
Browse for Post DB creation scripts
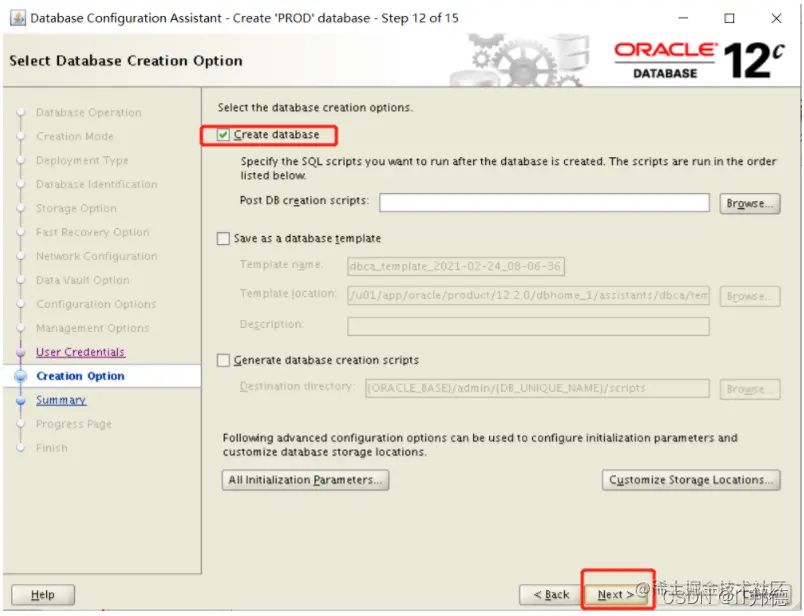point(750,203)
